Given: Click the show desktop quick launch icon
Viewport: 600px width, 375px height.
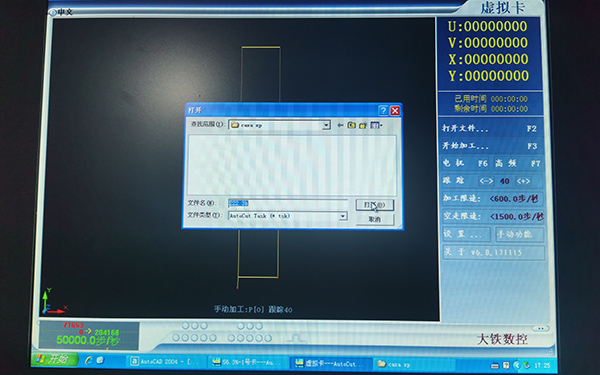Looking at the screenshot, I should coord(100,360).
